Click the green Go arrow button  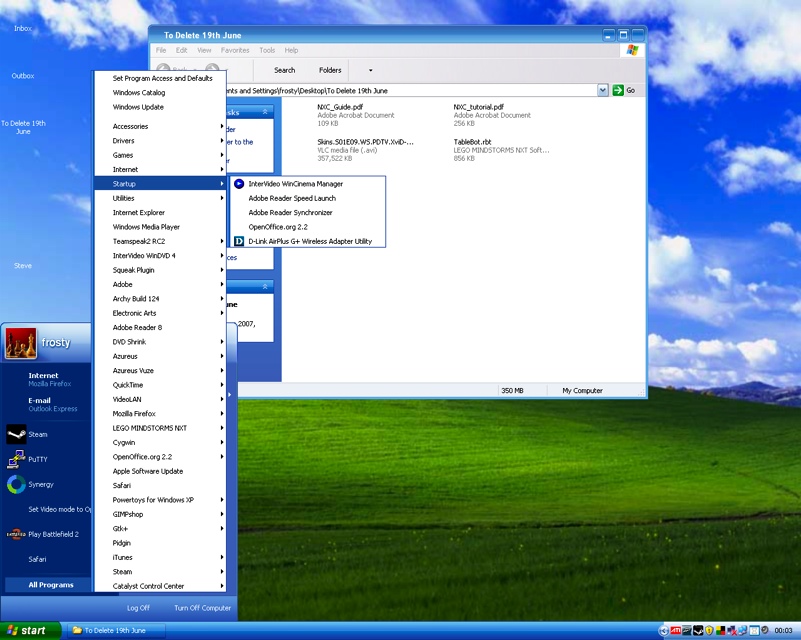click(x=618, y=90)
